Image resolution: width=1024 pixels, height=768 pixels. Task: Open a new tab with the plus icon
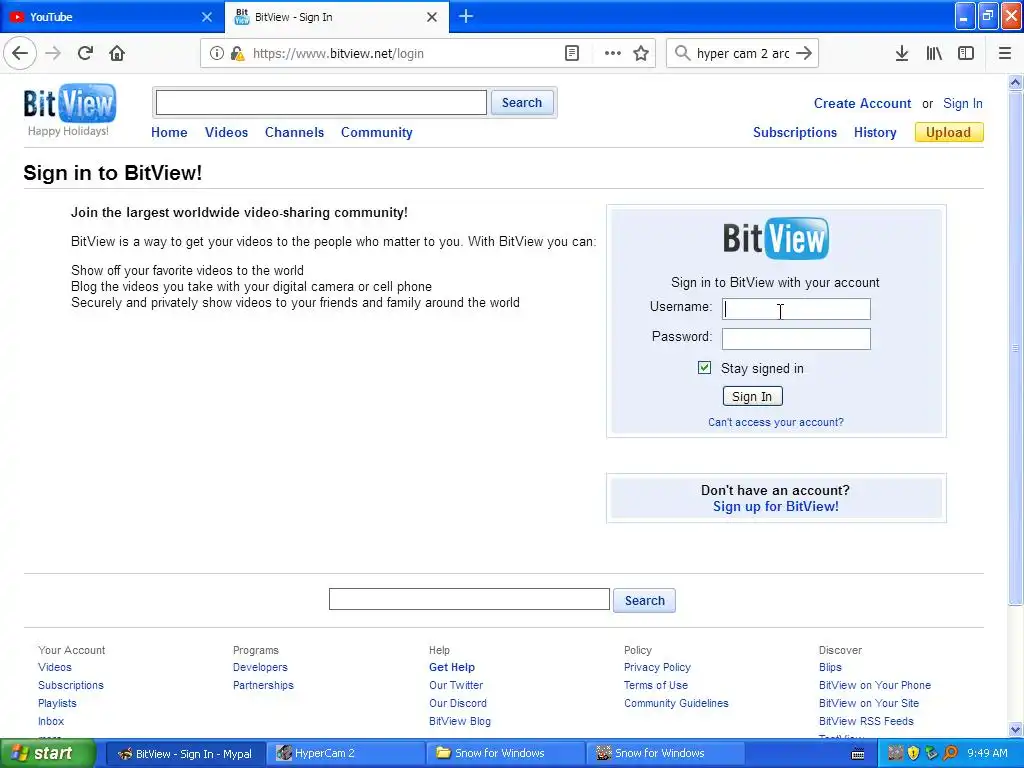tap(466, 16)
